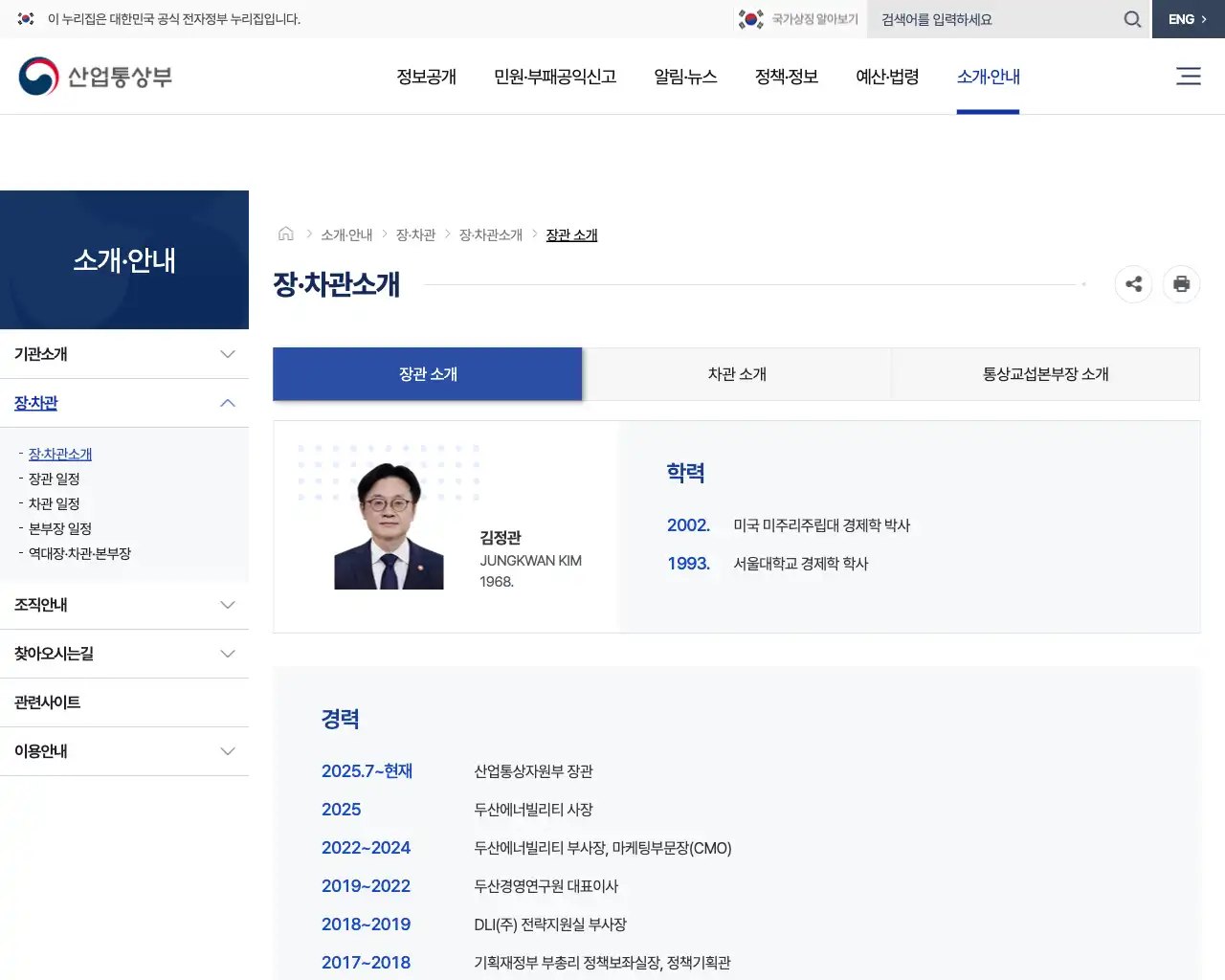Open the 장관 일정 sidebar link

point(54,479)
